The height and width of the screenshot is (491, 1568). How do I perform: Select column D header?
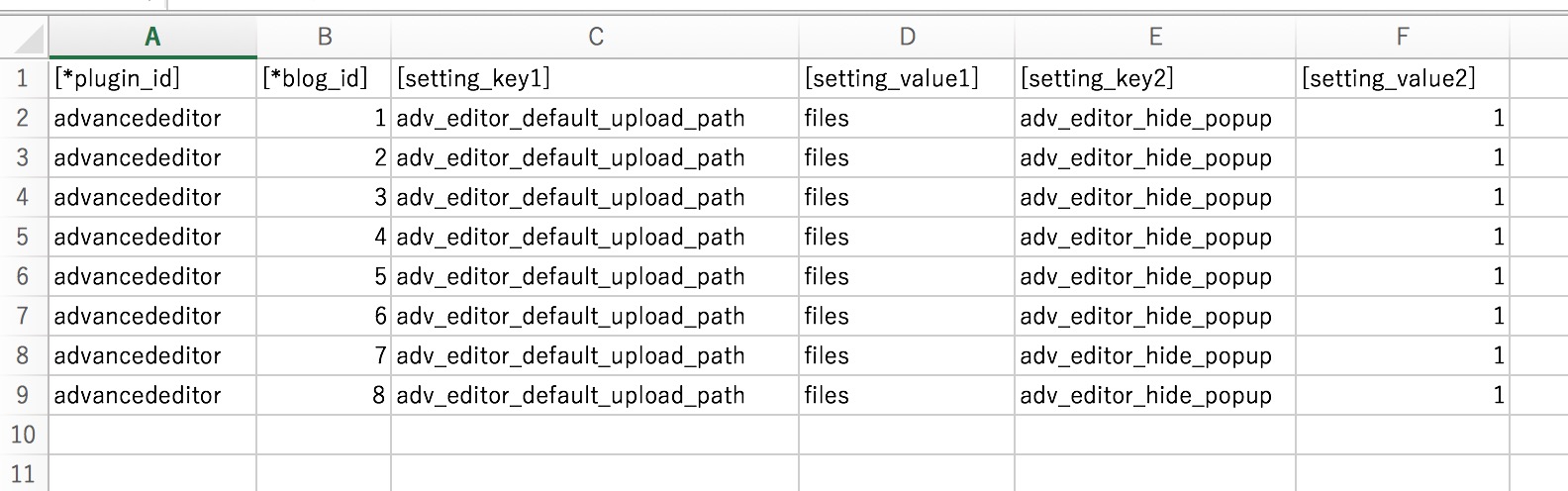tap(907, 38)
